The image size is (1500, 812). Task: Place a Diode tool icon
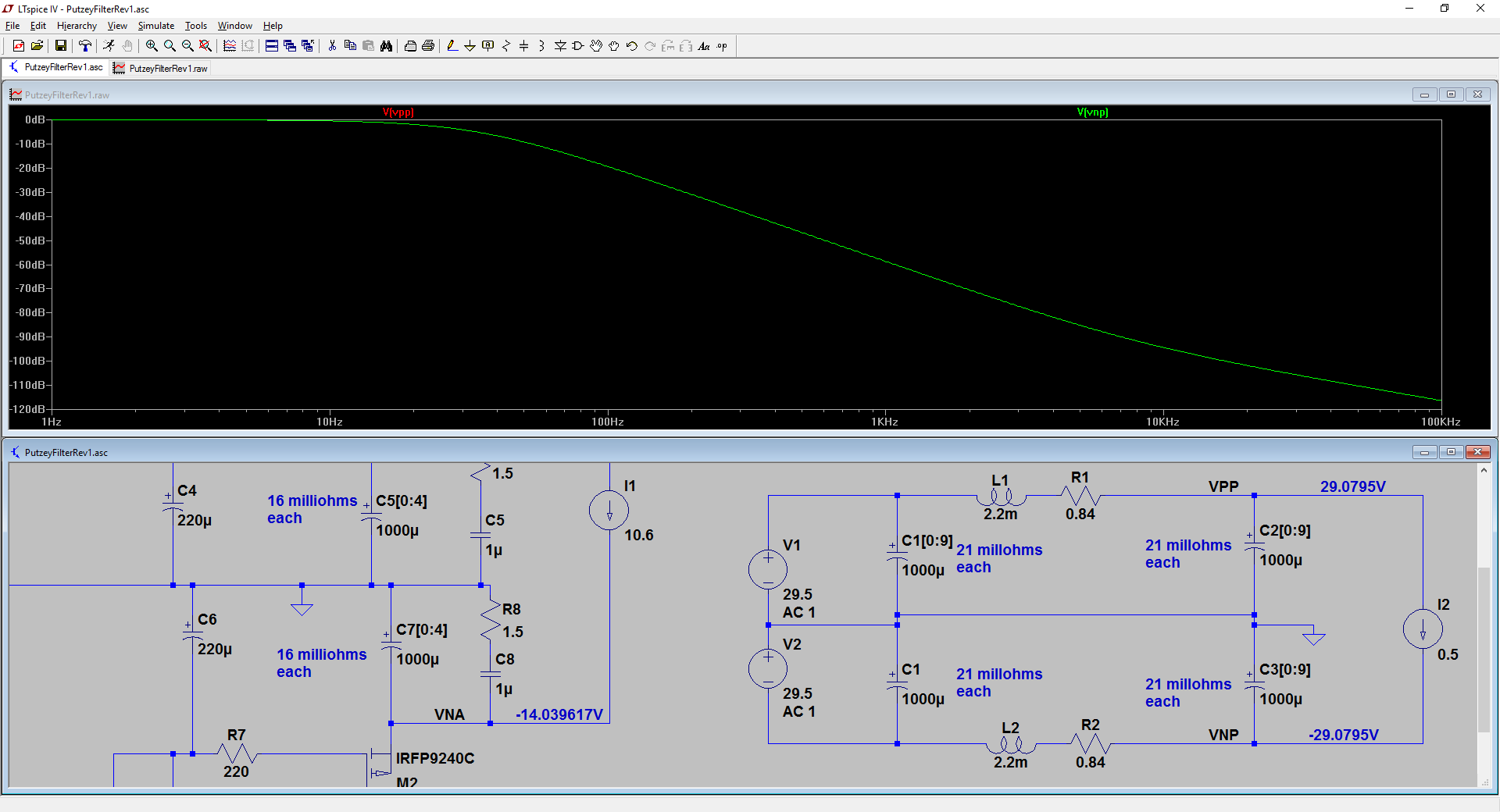pyautogui.click(x=560, y=46)
